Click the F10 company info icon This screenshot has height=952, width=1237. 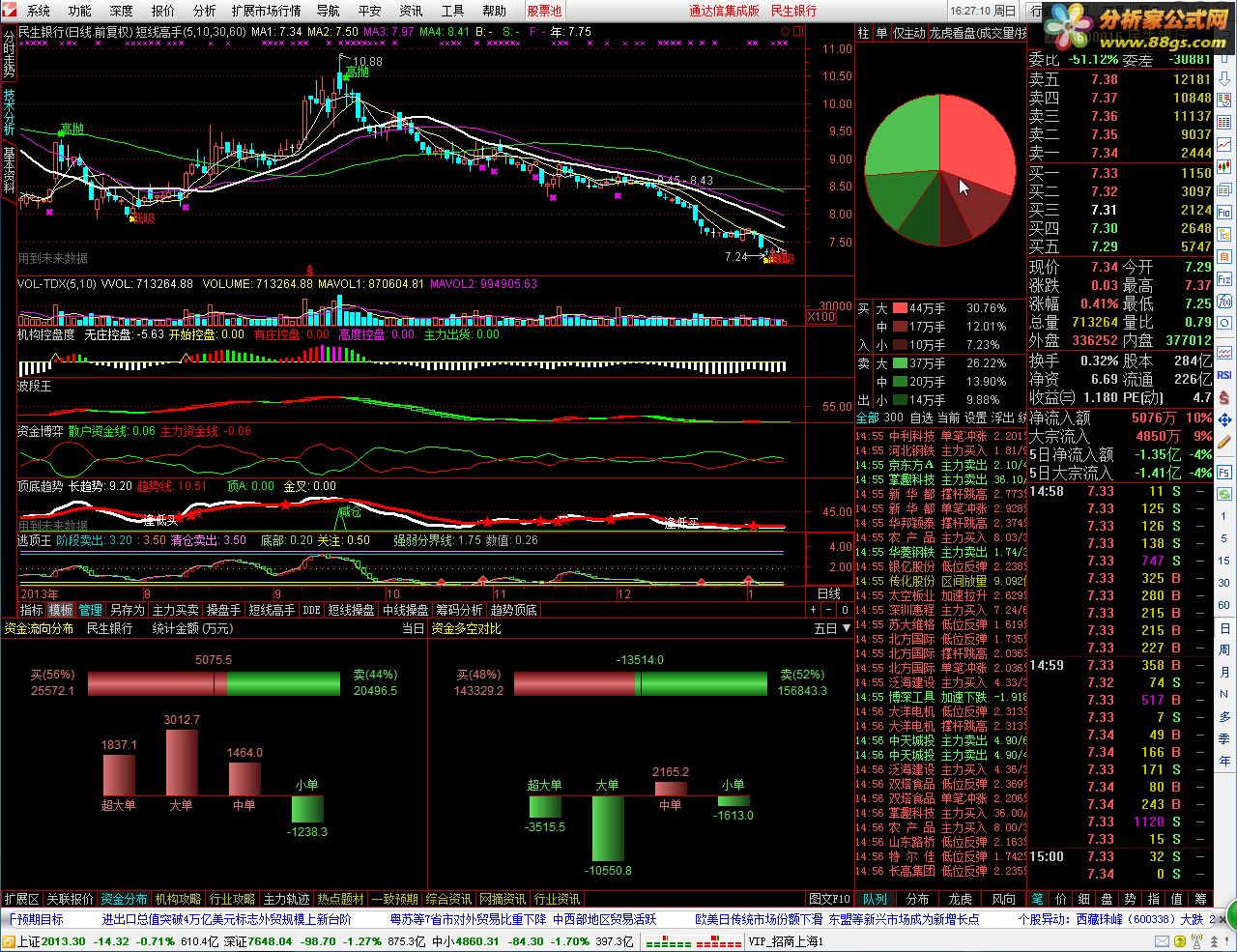point(1224,213)
